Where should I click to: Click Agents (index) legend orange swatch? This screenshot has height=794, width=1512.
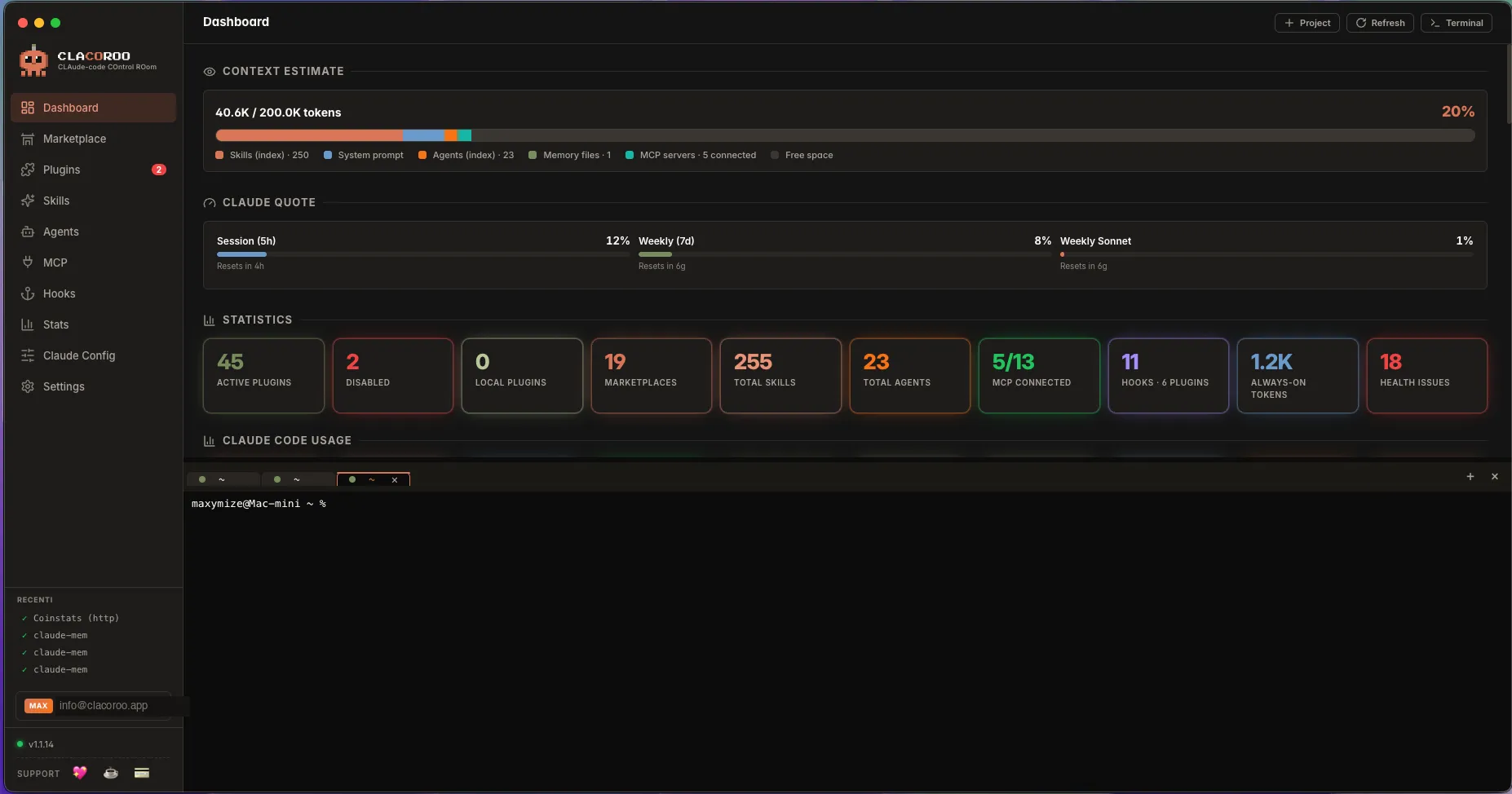point(422,155)
